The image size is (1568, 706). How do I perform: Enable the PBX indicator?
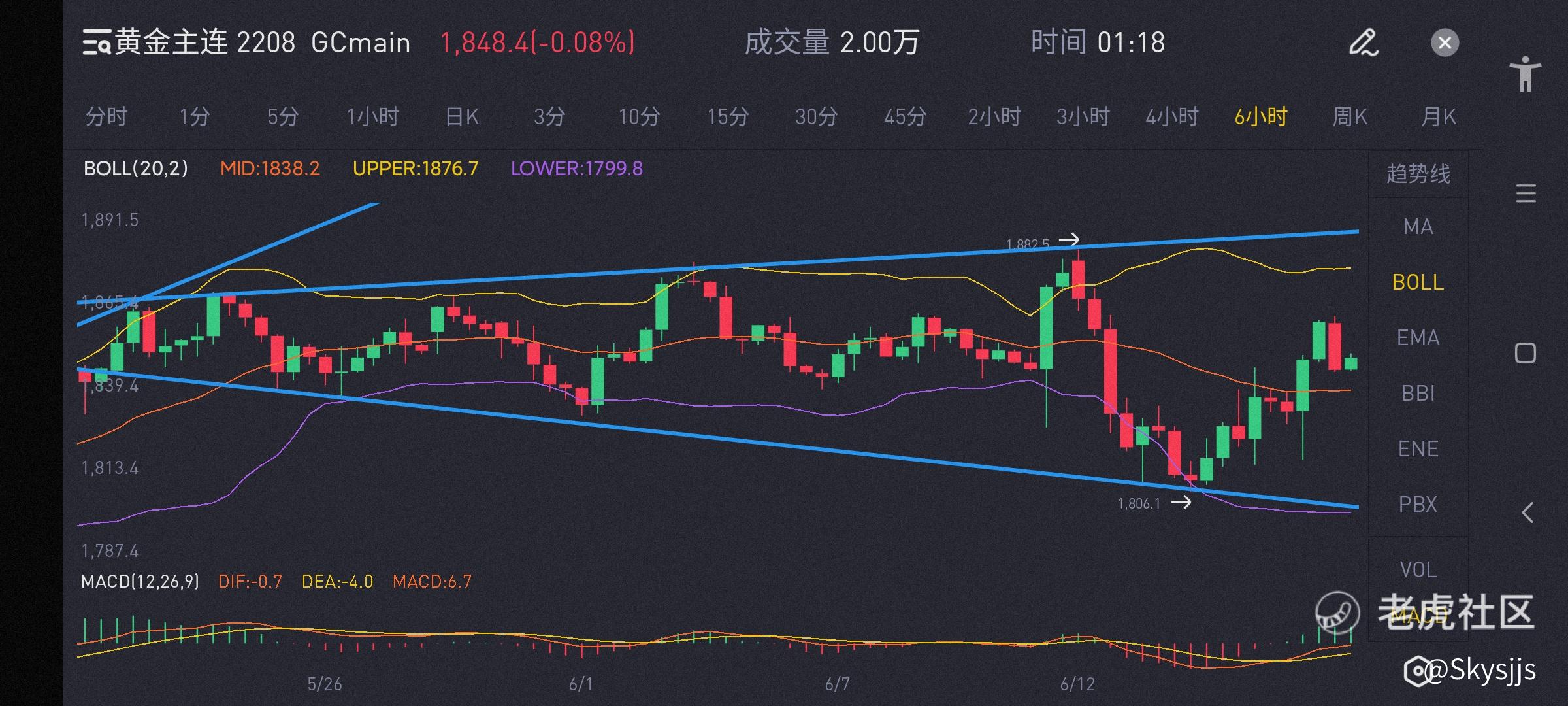(1418, 505)
